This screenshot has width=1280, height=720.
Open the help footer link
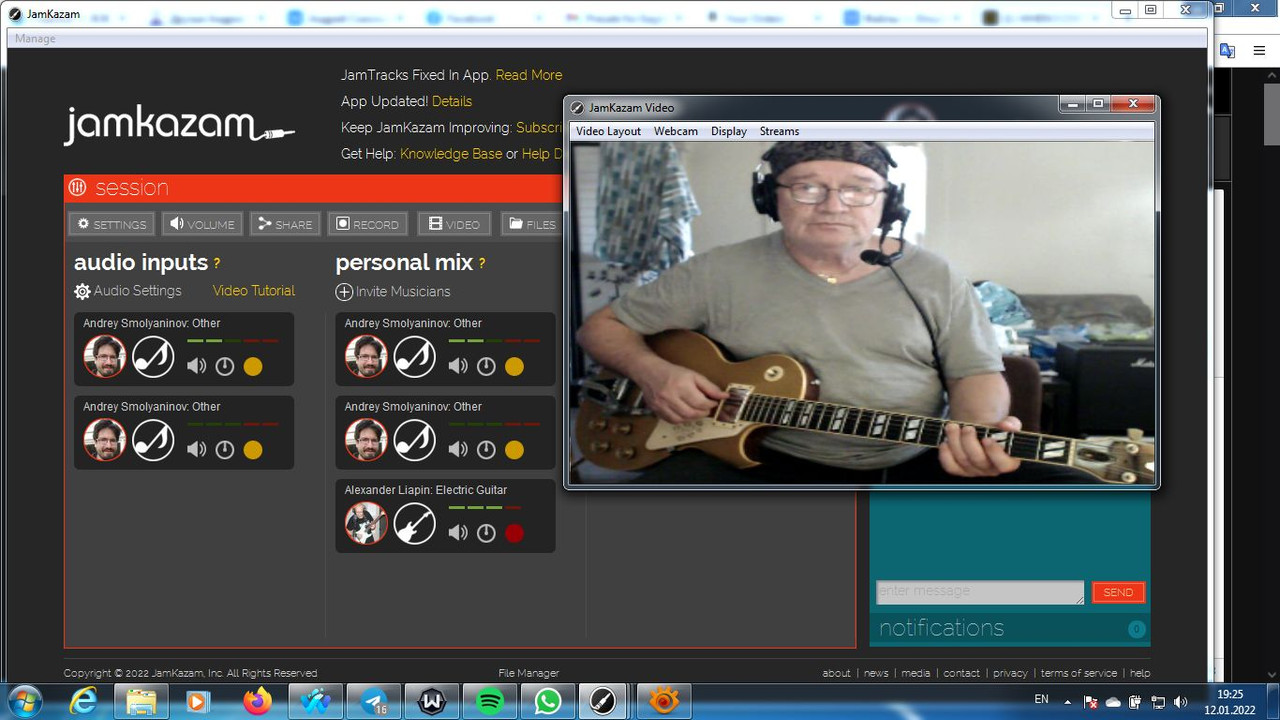[1140, 673]
